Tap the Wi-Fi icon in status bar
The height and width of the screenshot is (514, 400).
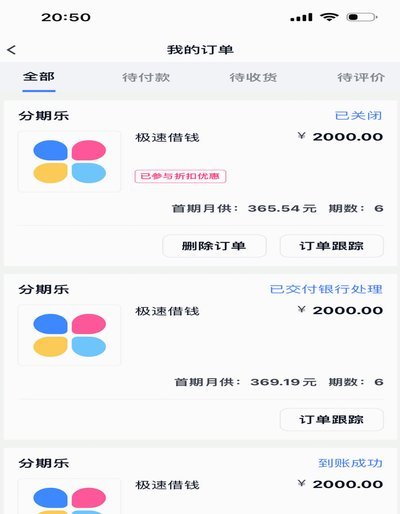329,17
